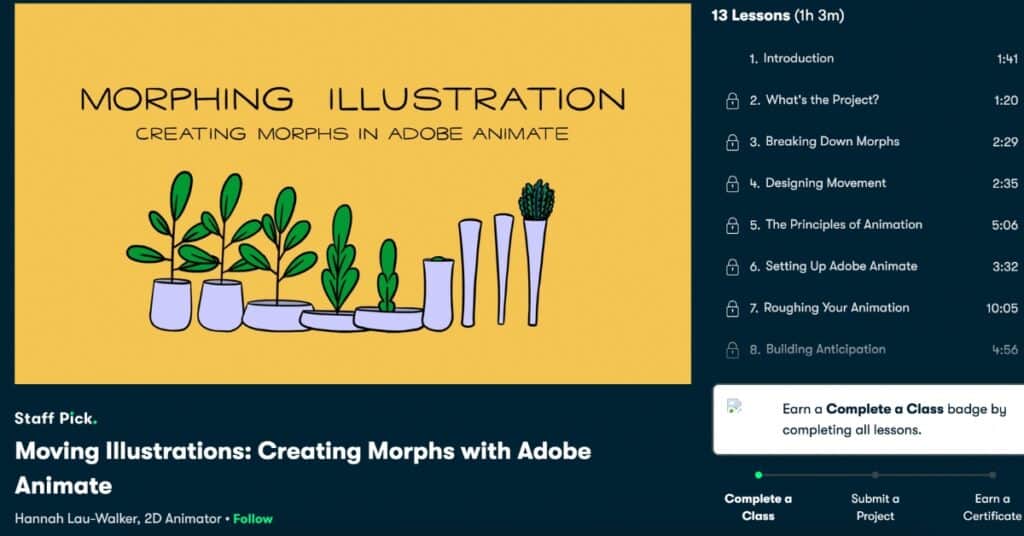Screen dimensions: 1024x536
Task: Click the Submit a Project step dot
Action: coord(875,475)
